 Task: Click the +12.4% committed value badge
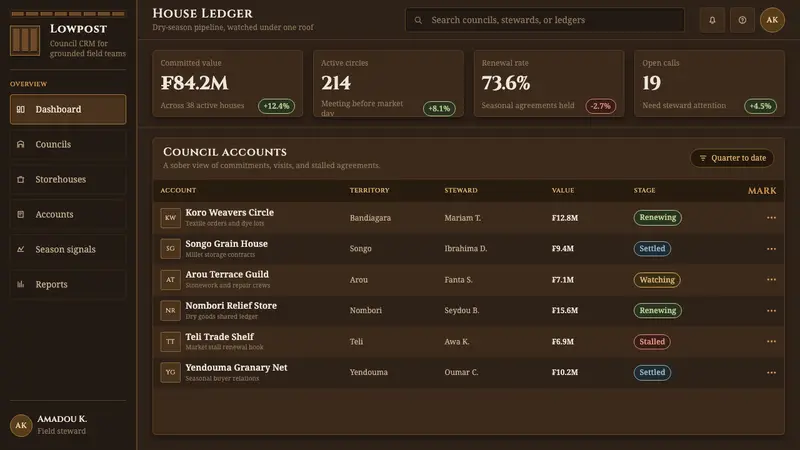pyautogui.click(x=276, y=106)
